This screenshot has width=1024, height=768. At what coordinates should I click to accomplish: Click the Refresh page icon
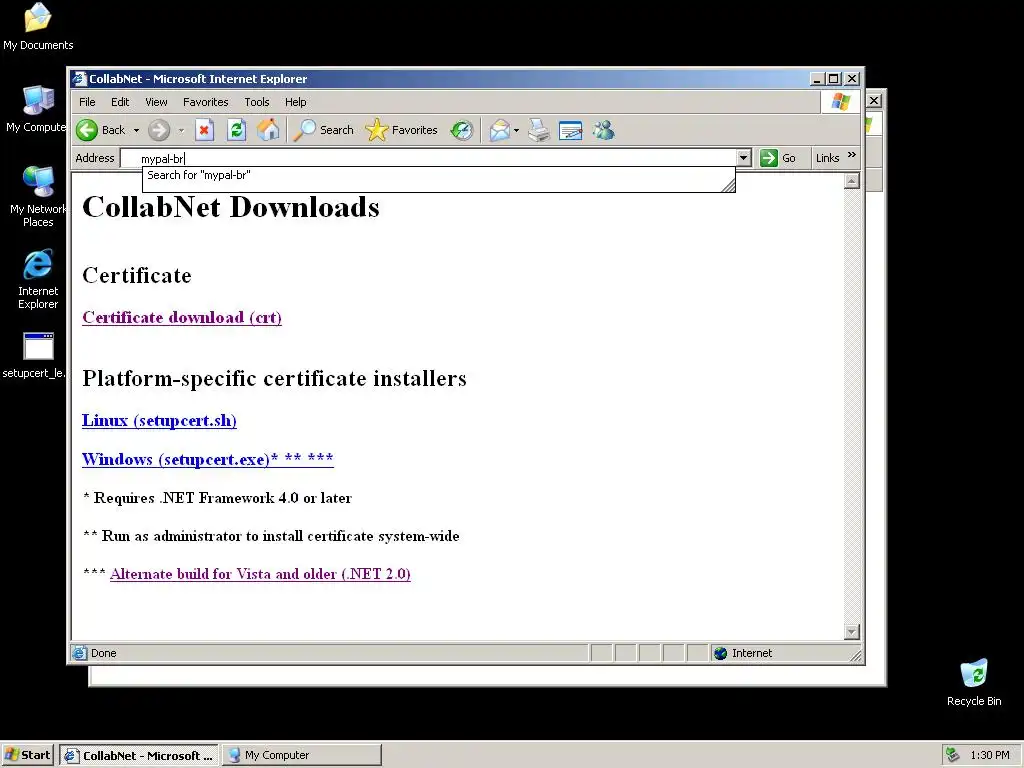tap(236, 130)
